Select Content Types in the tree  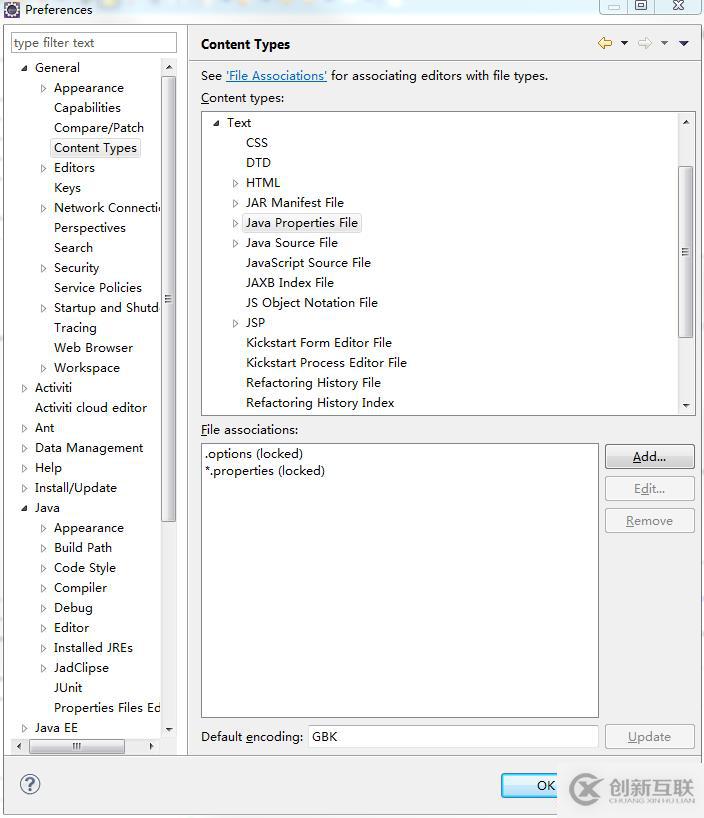tap(95, 148)
